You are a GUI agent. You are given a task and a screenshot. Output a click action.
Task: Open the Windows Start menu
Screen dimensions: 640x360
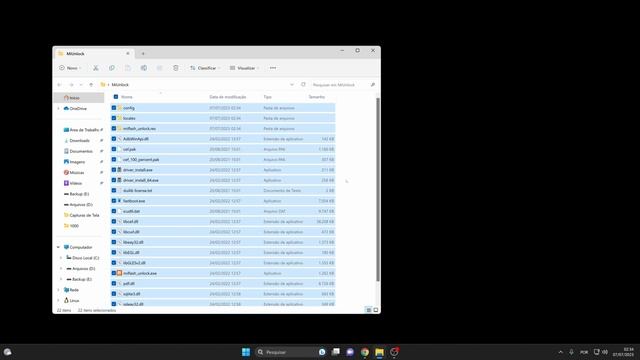pyautogui.click(x=246, y=352)
